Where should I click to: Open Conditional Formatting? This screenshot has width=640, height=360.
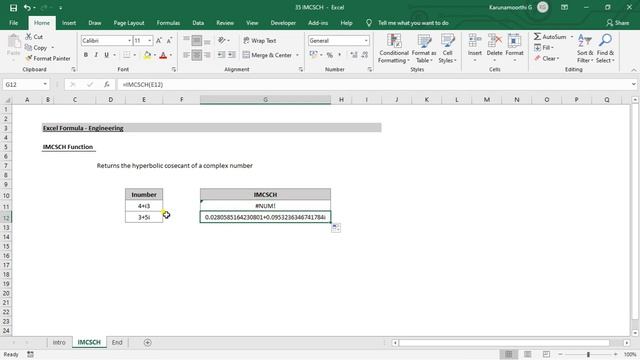[x=393, y=49]
